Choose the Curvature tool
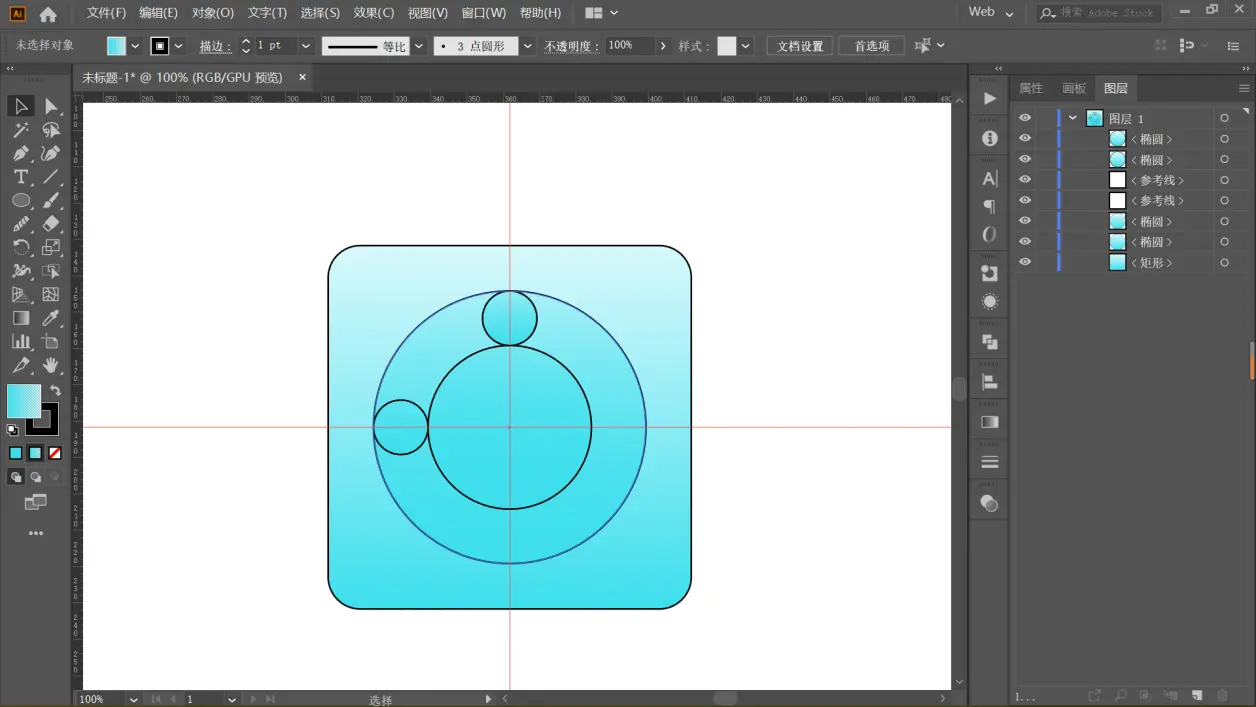 tap(51, 153)
